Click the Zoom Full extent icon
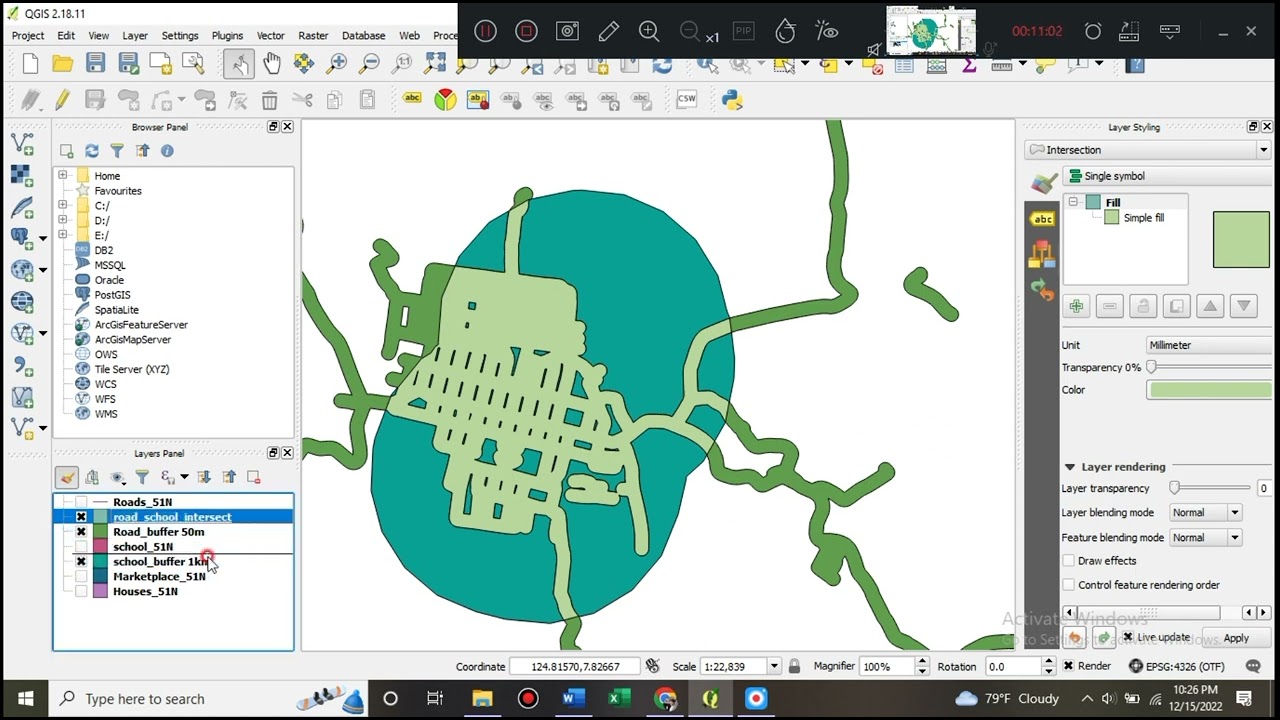The height and width of the screenshot is (720, 1280). (x=435, y=64)
